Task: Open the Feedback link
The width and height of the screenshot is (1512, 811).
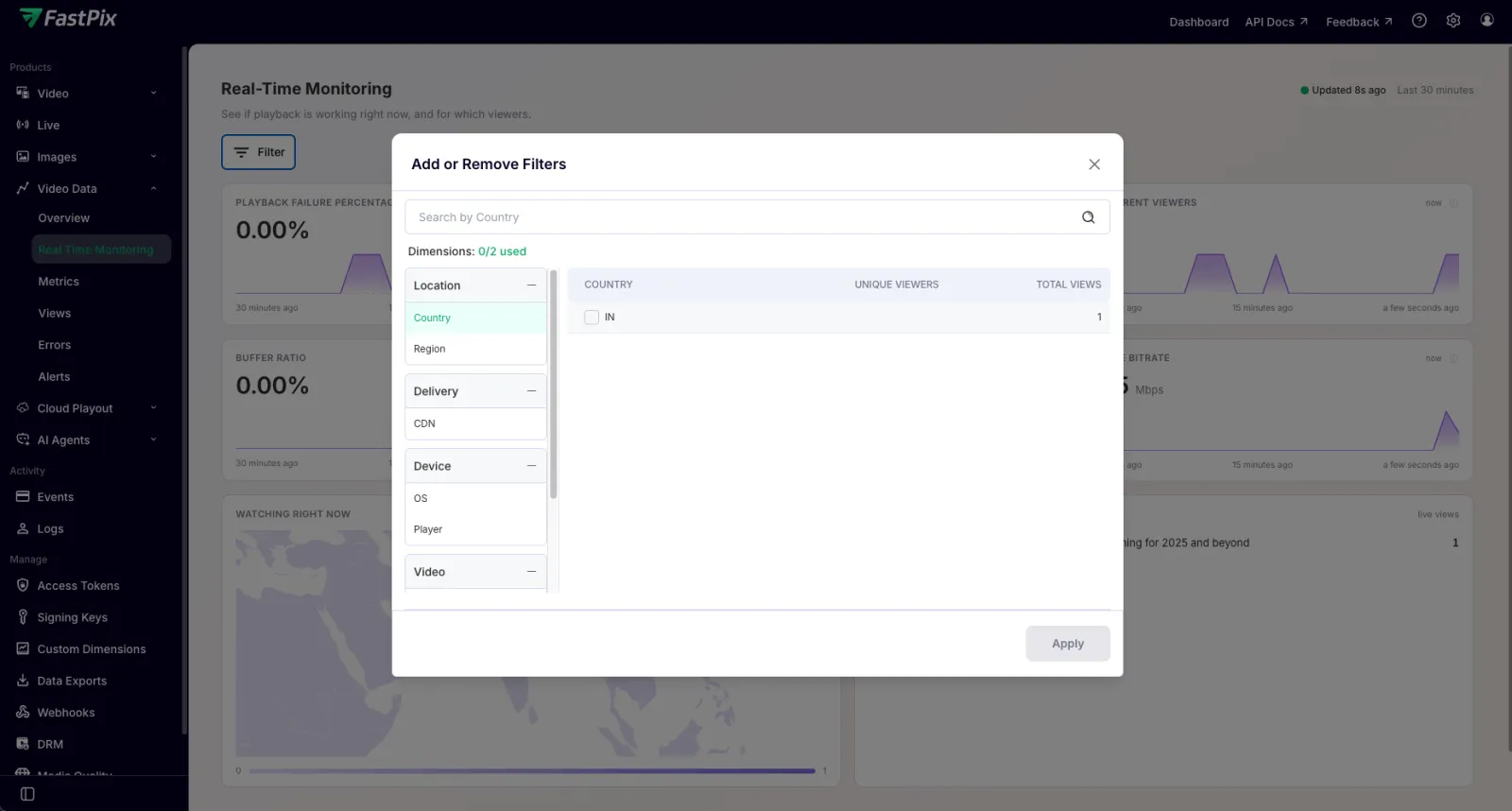Action: [x=1359, y=22]
